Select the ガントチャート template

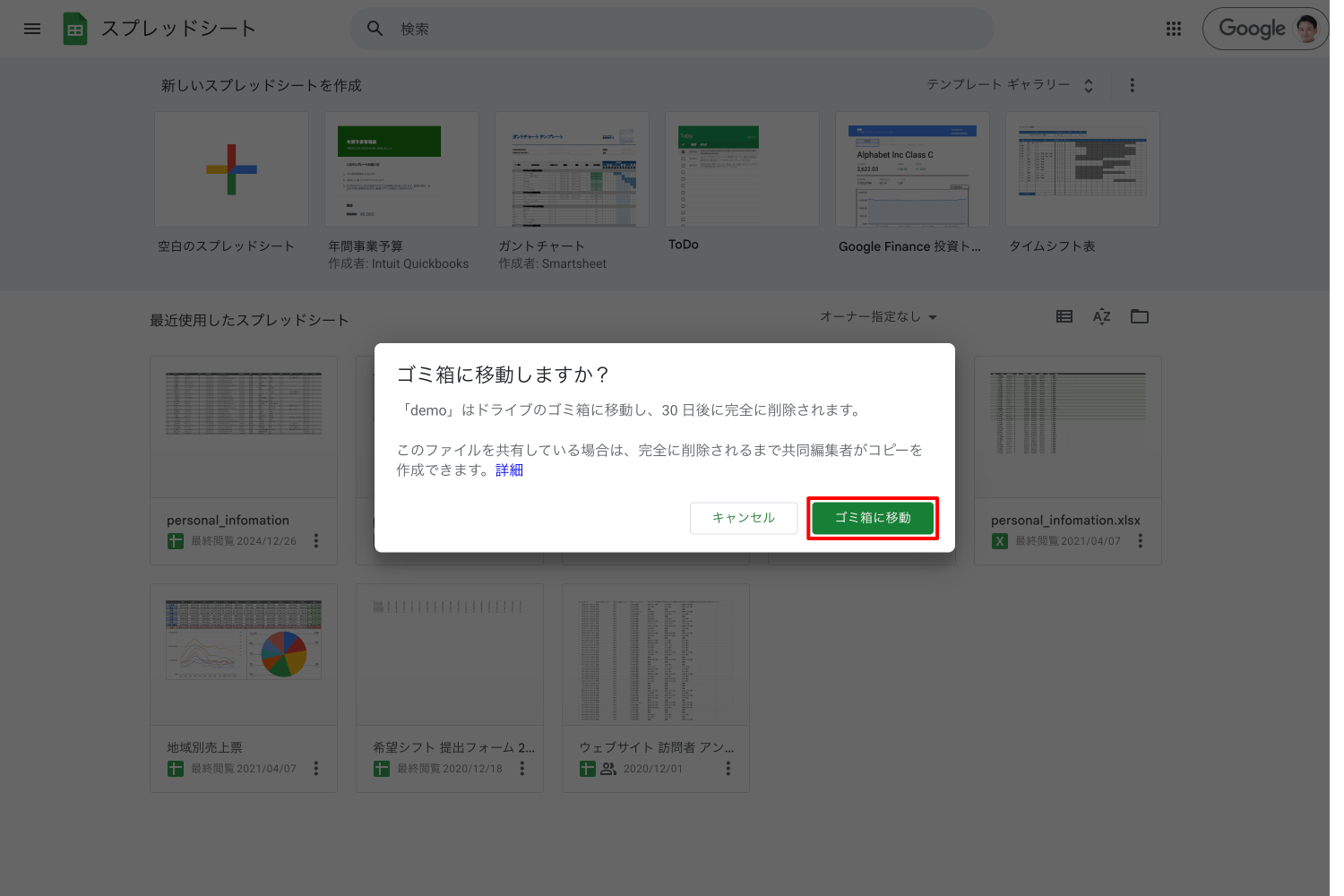pos(572,170)
